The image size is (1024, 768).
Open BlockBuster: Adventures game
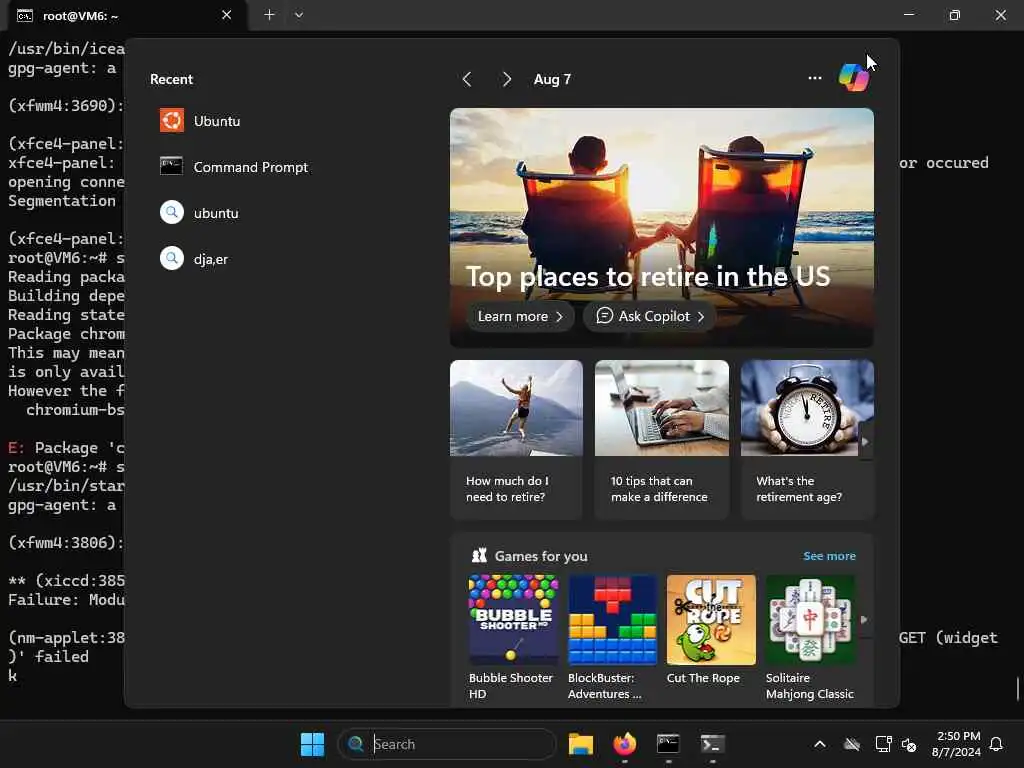click(613, 637)
